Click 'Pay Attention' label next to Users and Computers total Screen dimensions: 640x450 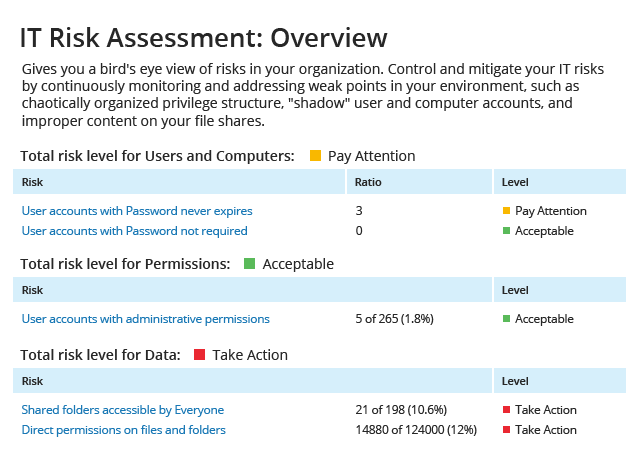pos(371,156)
